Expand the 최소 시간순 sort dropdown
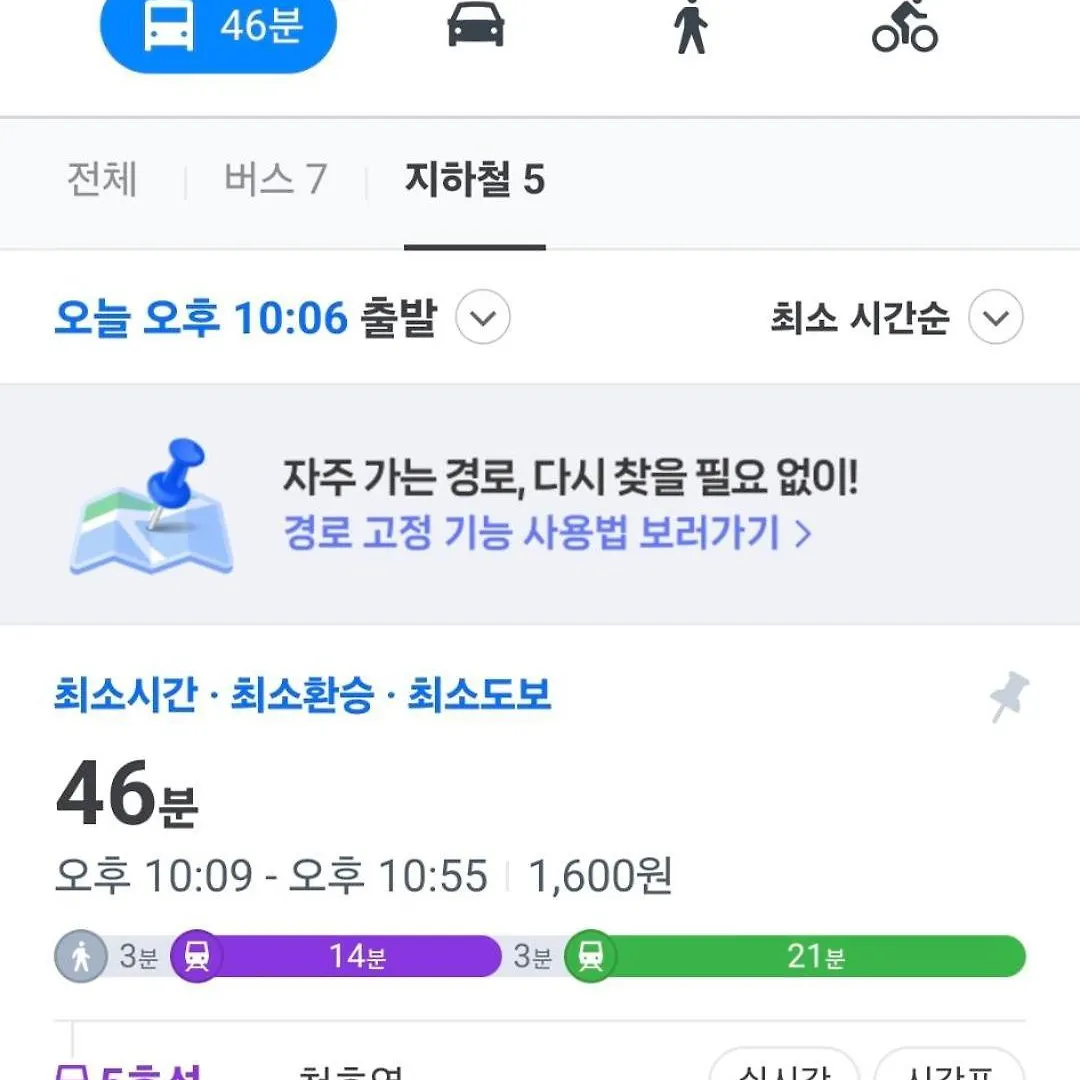 [x=996, y=319]
